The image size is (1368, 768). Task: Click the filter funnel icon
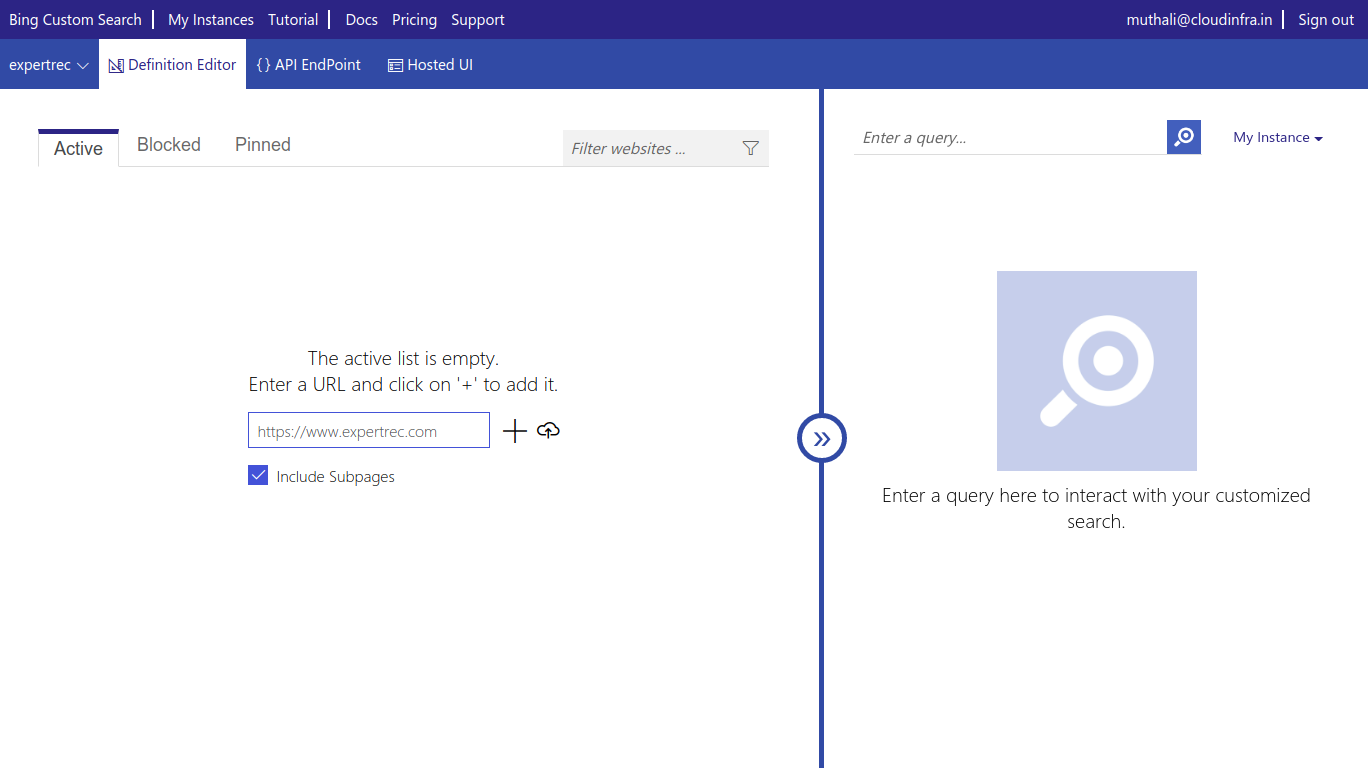[750, 147]
